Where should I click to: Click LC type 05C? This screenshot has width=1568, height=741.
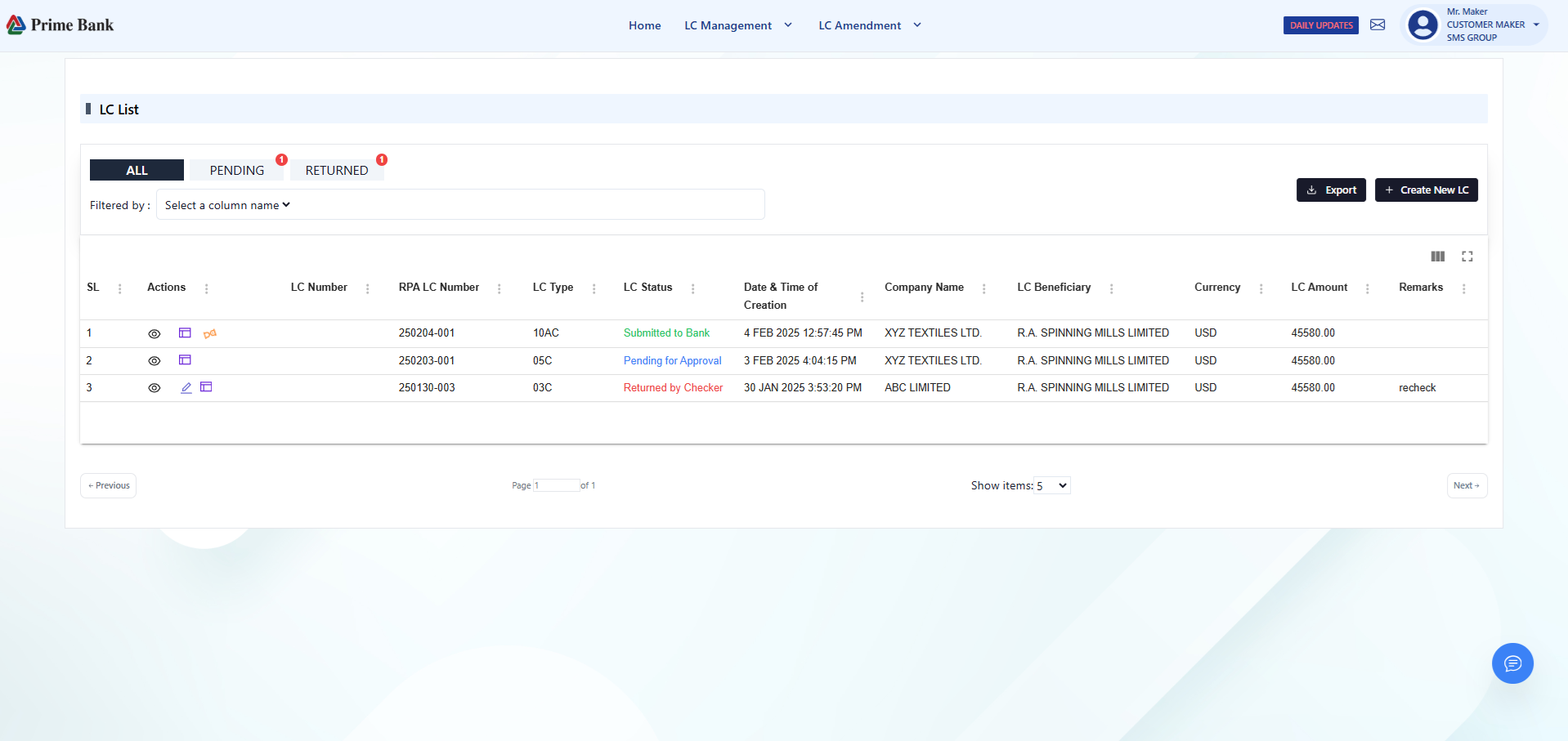pos(542,361)
